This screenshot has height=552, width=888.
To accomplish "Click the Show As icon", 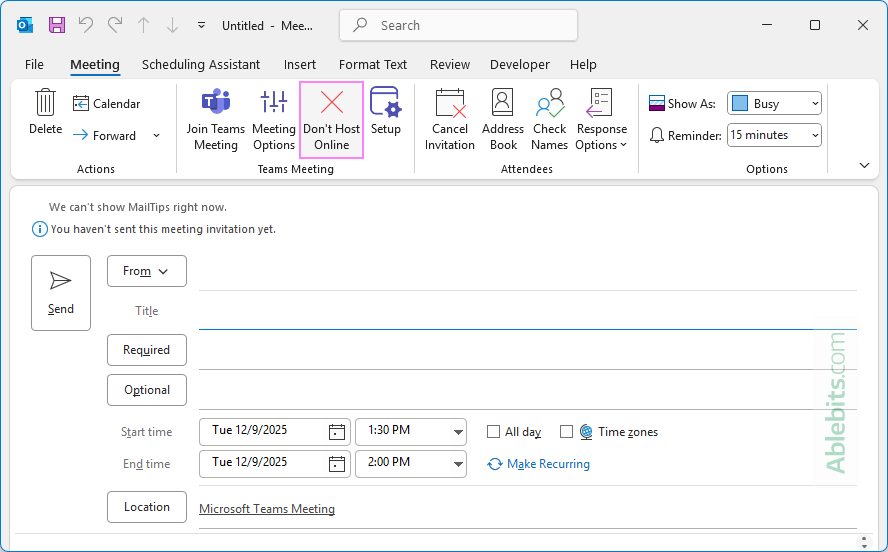I will click(656, 103).
